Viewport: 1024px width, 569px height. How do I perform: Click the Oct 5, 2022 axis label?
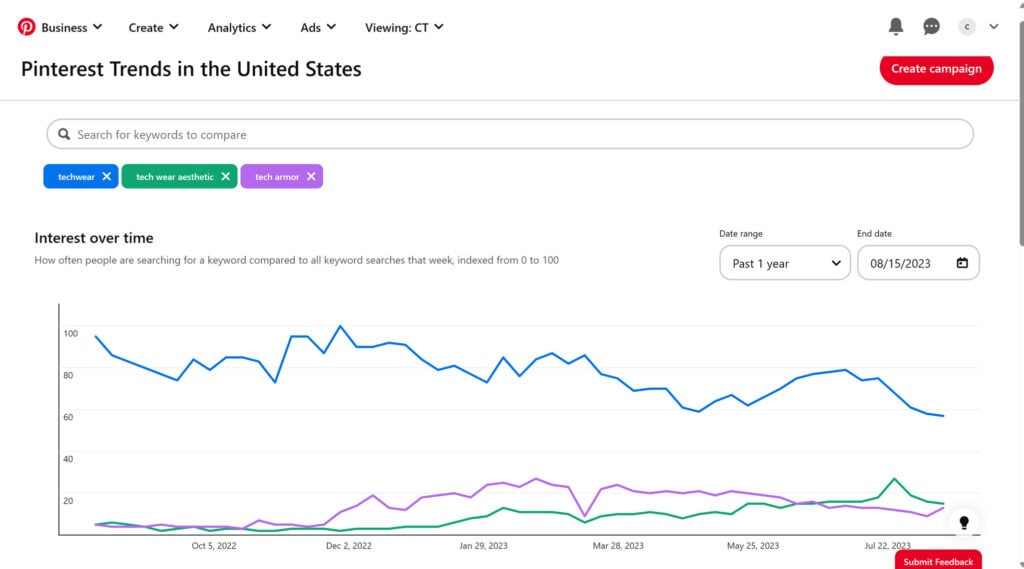pyautogui.click(x=214, y=545)
